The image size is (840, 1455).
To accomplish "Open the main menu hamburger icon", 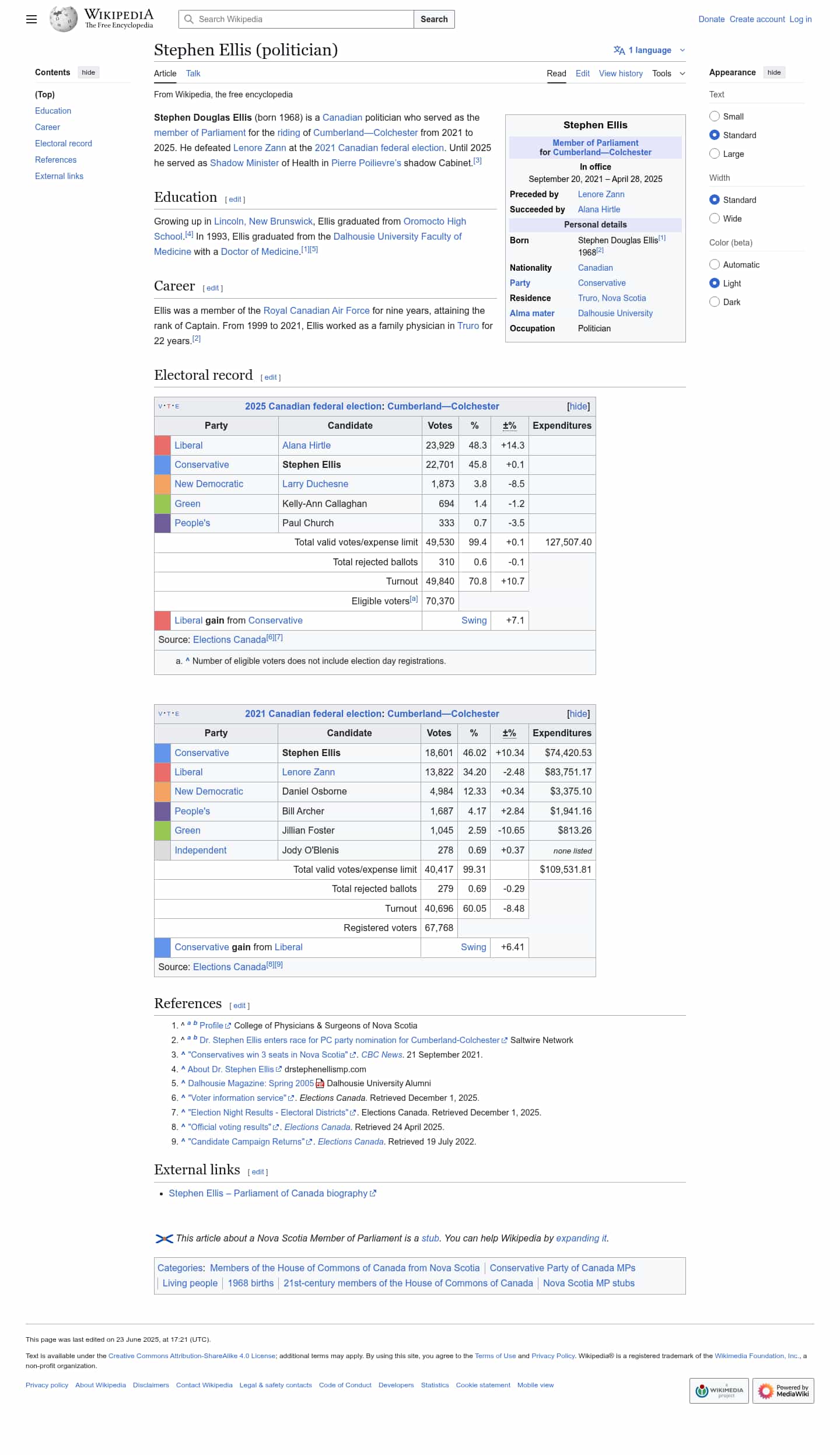I will pos(32,19).
